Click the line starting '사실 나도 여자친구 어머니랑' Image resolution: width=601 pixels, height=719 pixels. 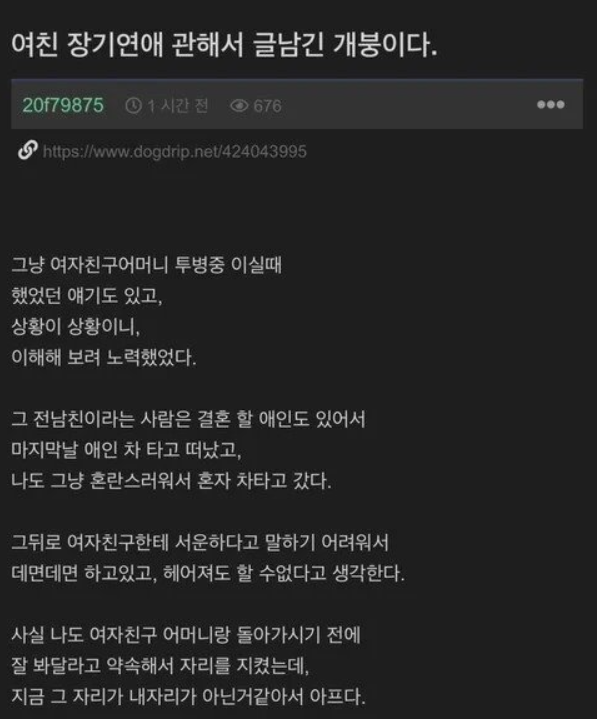(x=186, y=635)
